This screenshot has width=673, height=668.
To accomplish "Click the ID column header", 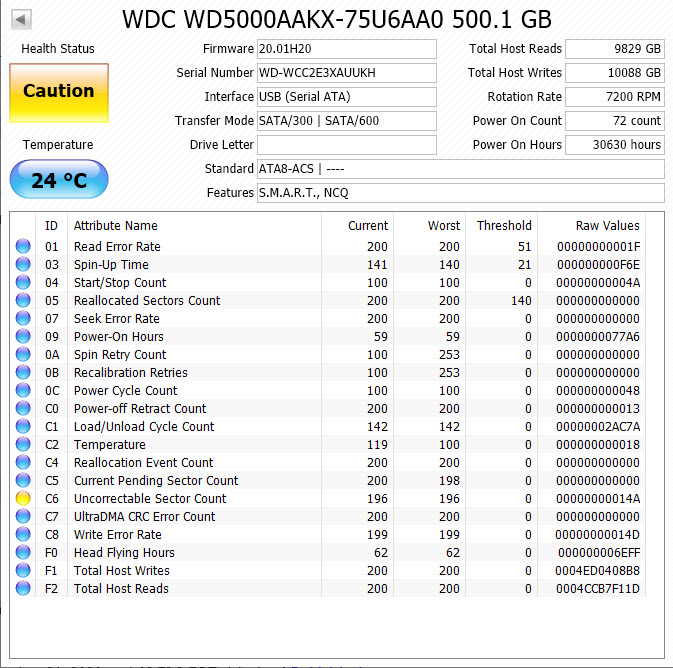I will (51, 226).
